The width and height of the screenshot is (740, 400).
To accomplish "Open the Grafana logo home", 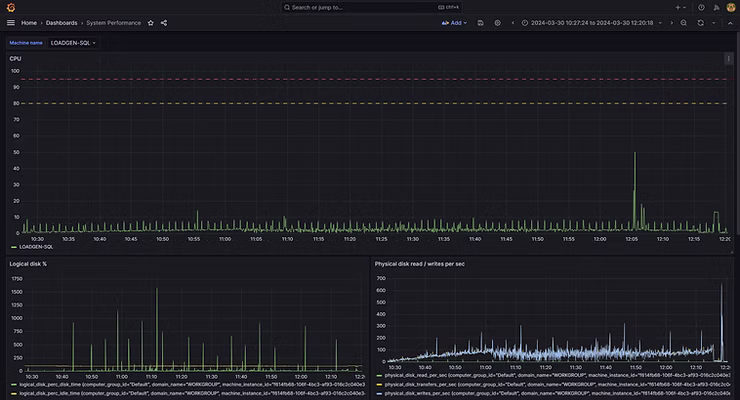I will [11, 7].
